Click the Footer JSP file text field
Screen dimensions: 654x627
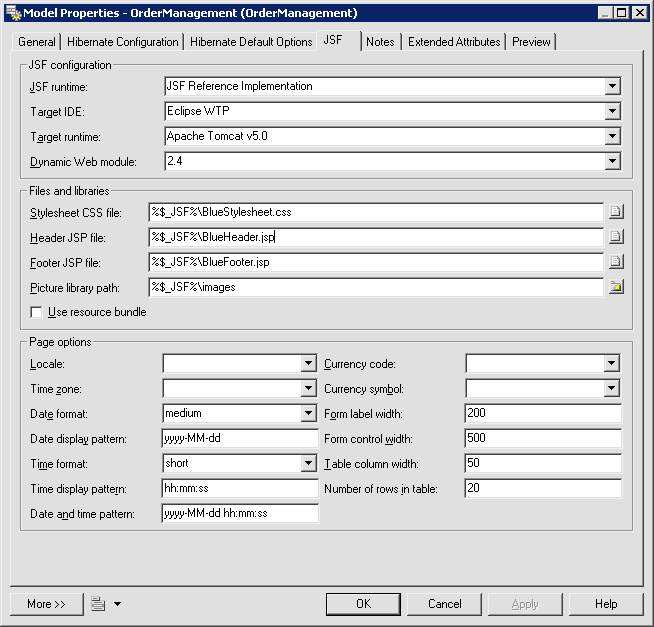[376, 262]
